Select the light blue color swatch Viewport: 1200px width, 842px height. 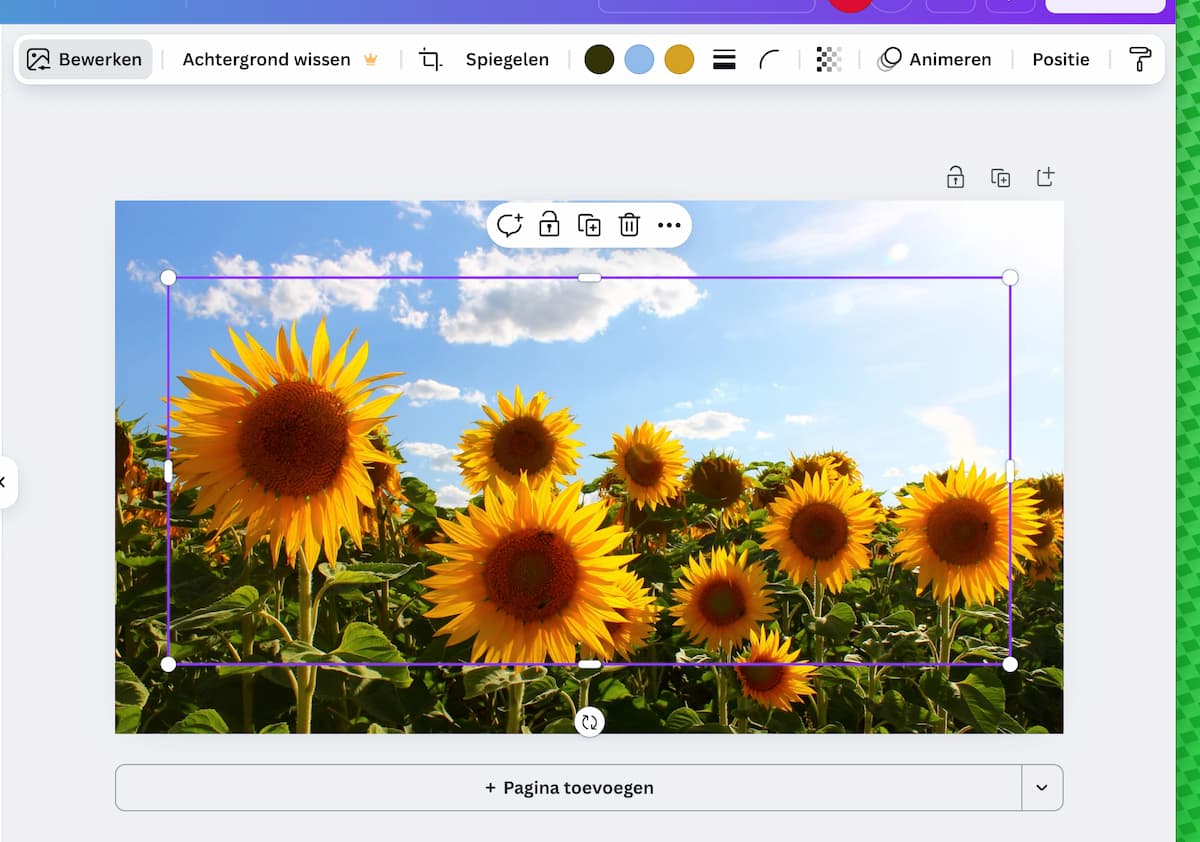[x=639, y=60]
